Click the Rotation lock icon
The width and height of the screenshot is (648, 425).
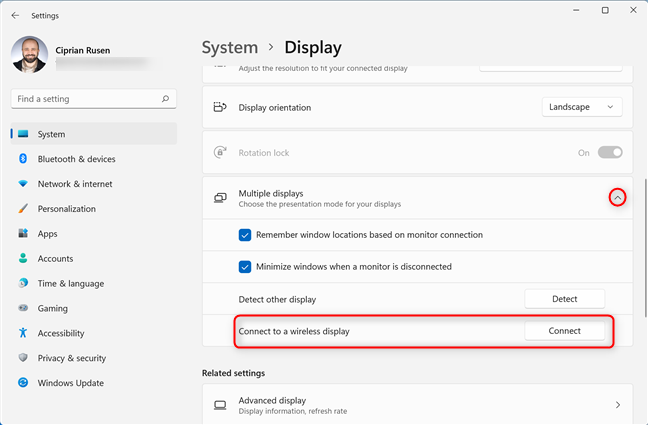tap(220, 152)
